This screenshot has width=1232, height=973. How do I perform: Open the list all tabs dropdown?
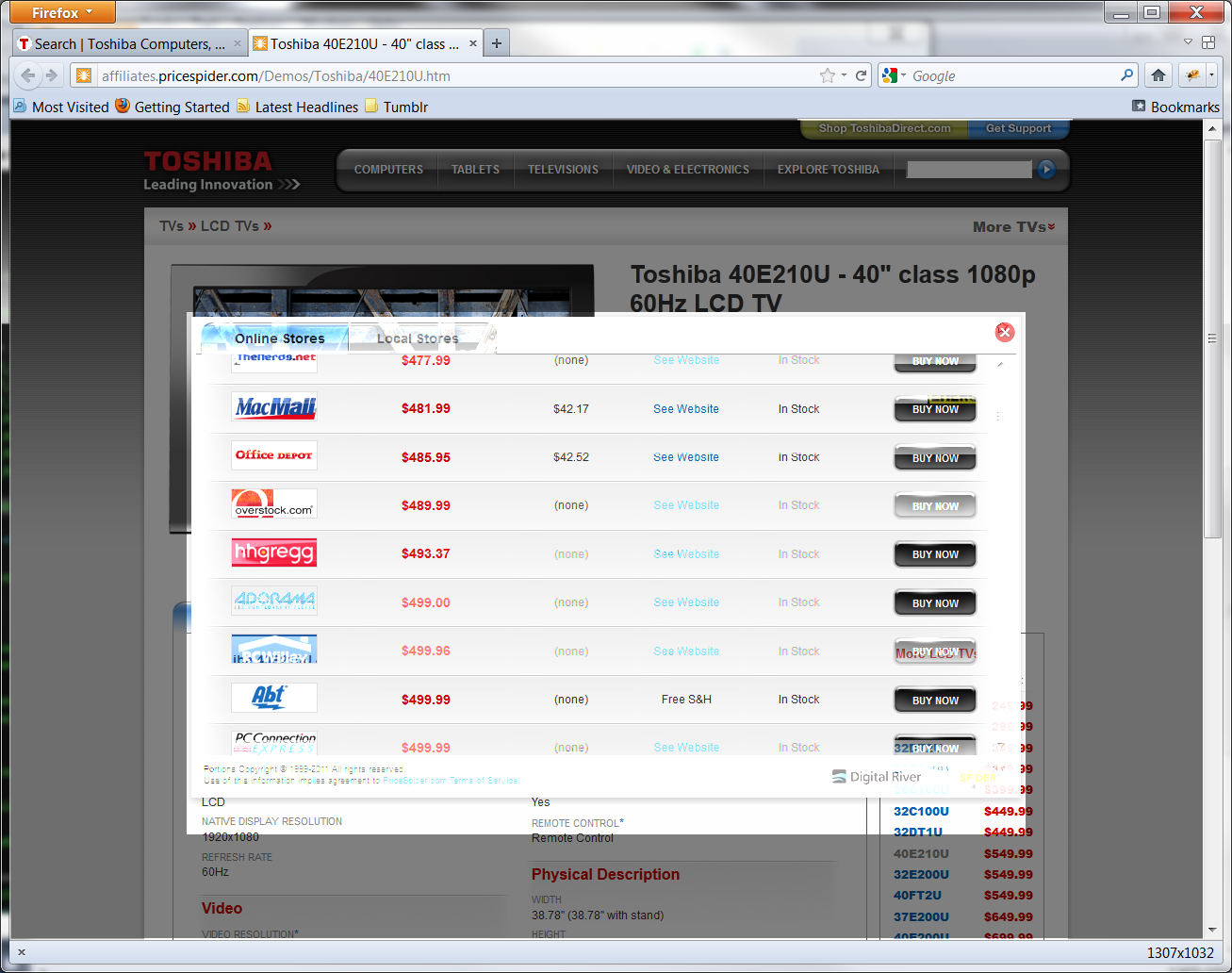pos(1188,42)
